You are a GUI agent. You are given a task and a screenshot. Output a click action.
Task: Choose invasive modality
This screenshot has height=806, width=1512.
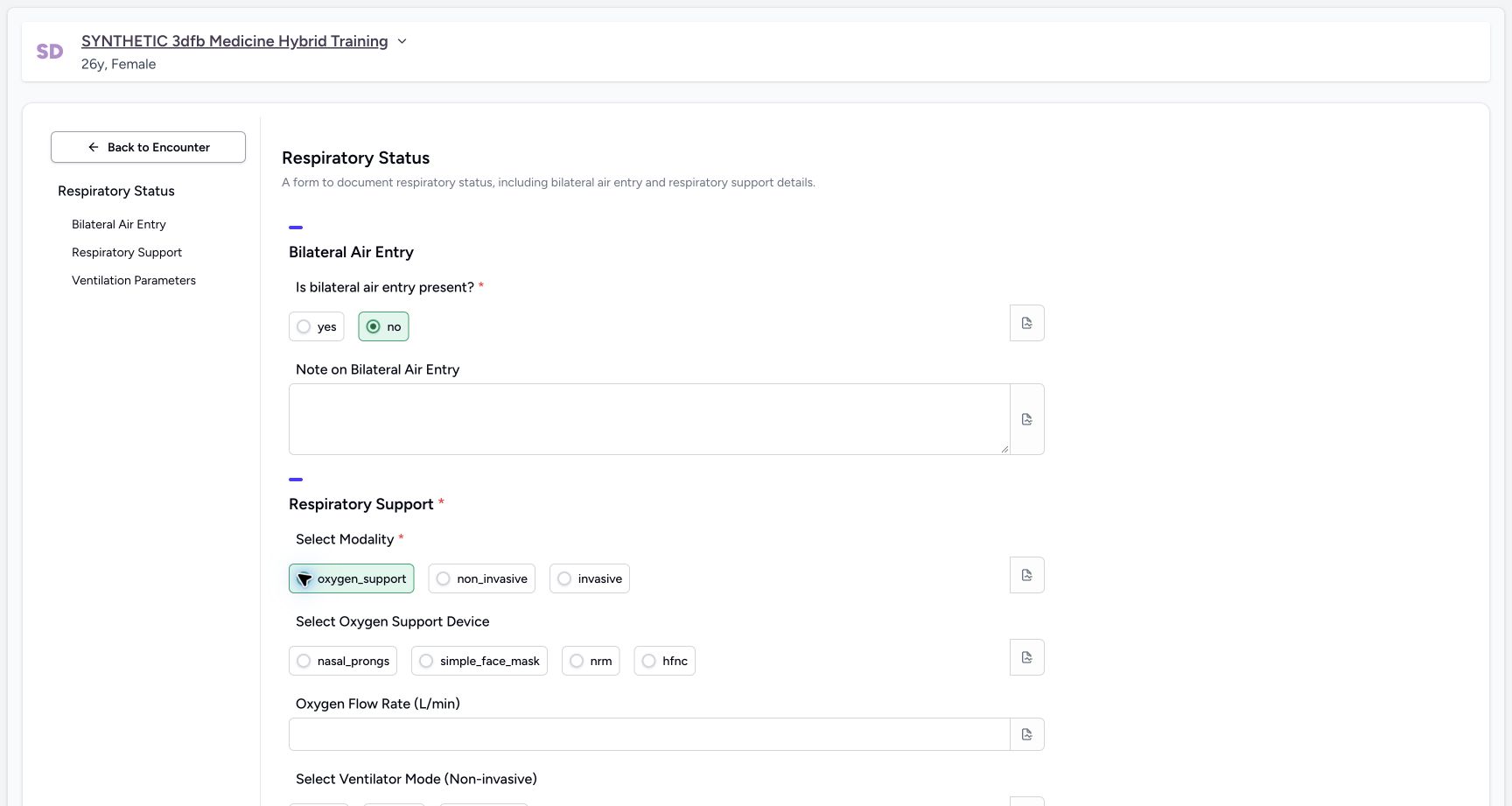click(590, 578)
